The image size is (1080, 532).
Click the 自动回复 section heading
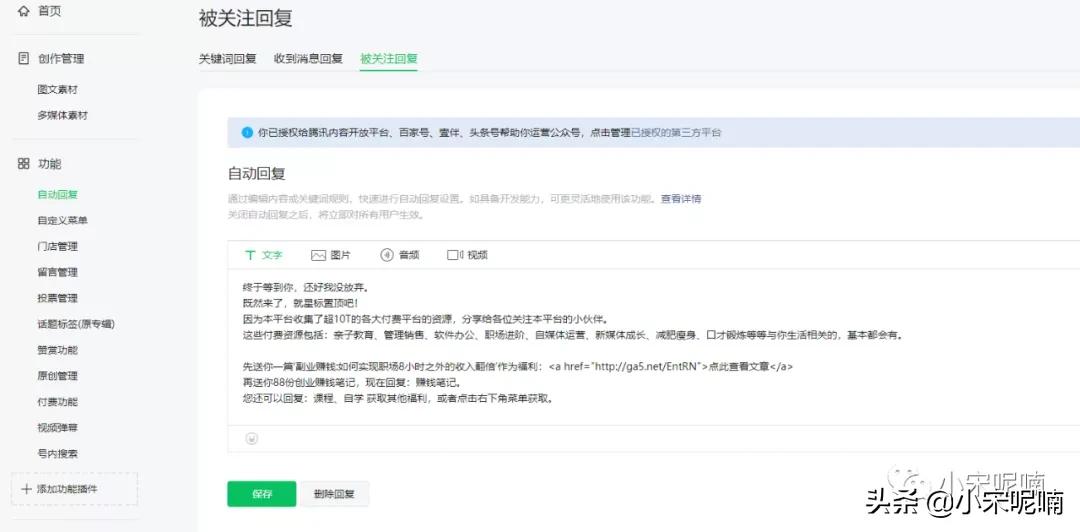(x=256, y=173)
